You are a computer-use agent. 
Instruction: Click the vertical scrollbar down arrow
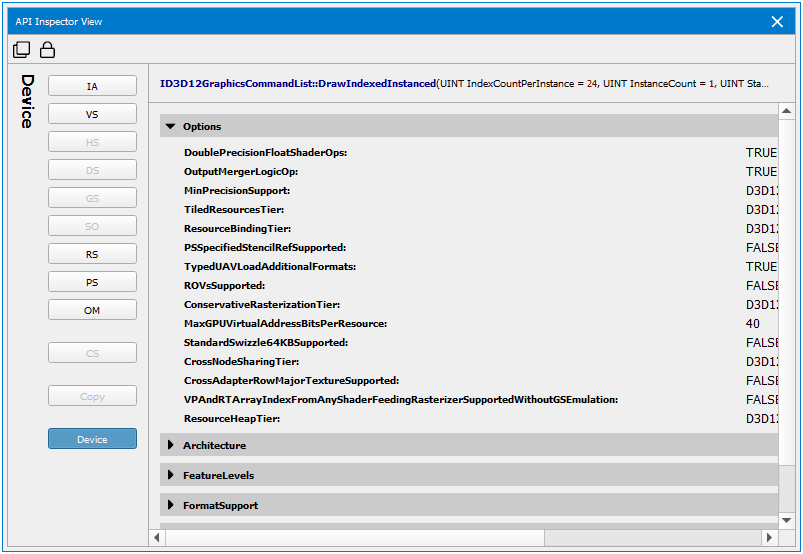[x=786, y=520]
